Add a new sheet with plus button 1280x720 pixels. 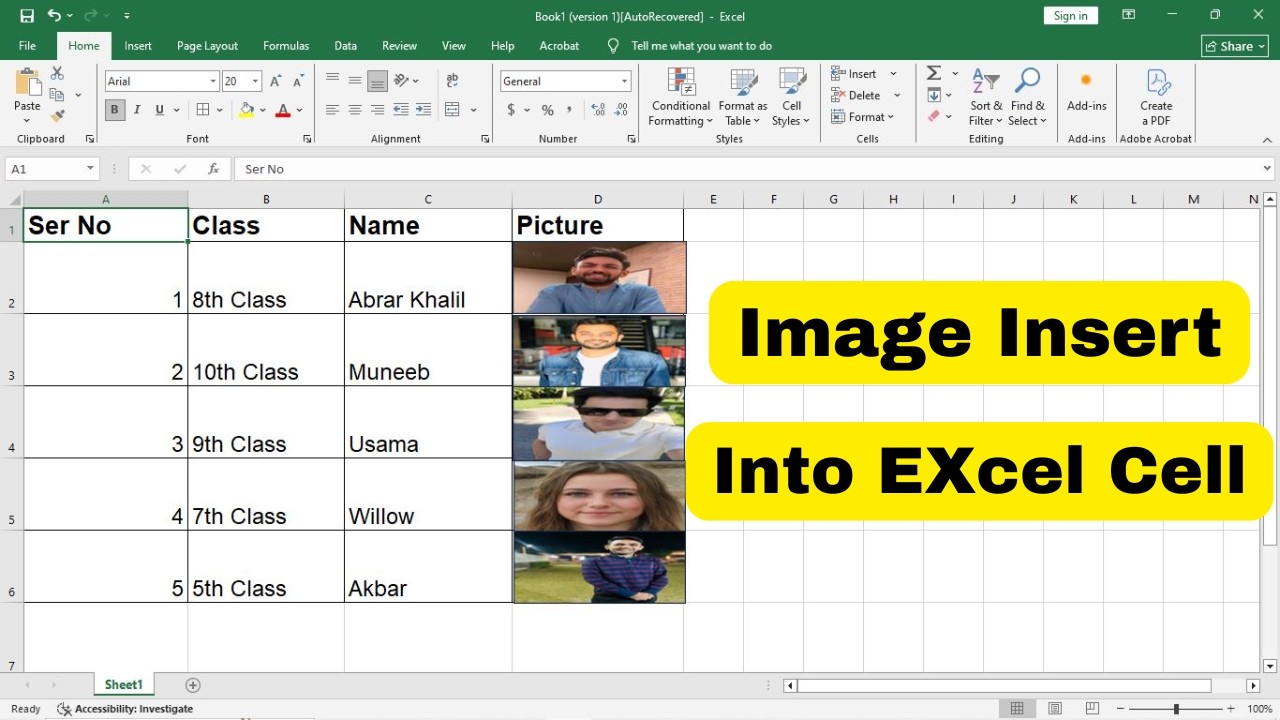pos(193,685)
